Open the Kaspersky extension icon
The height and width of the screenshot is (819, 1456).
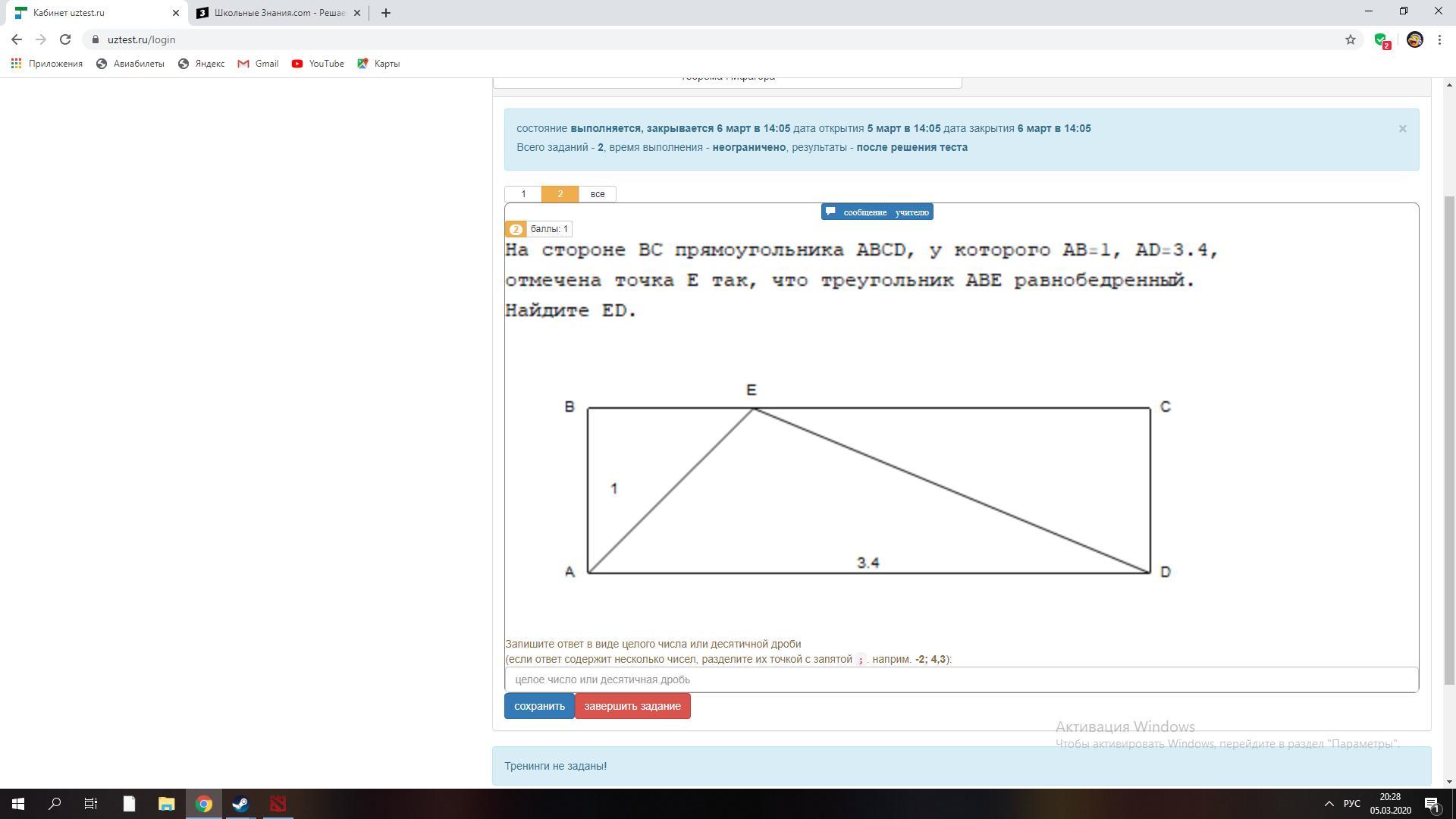click(x=1382, y=40)
